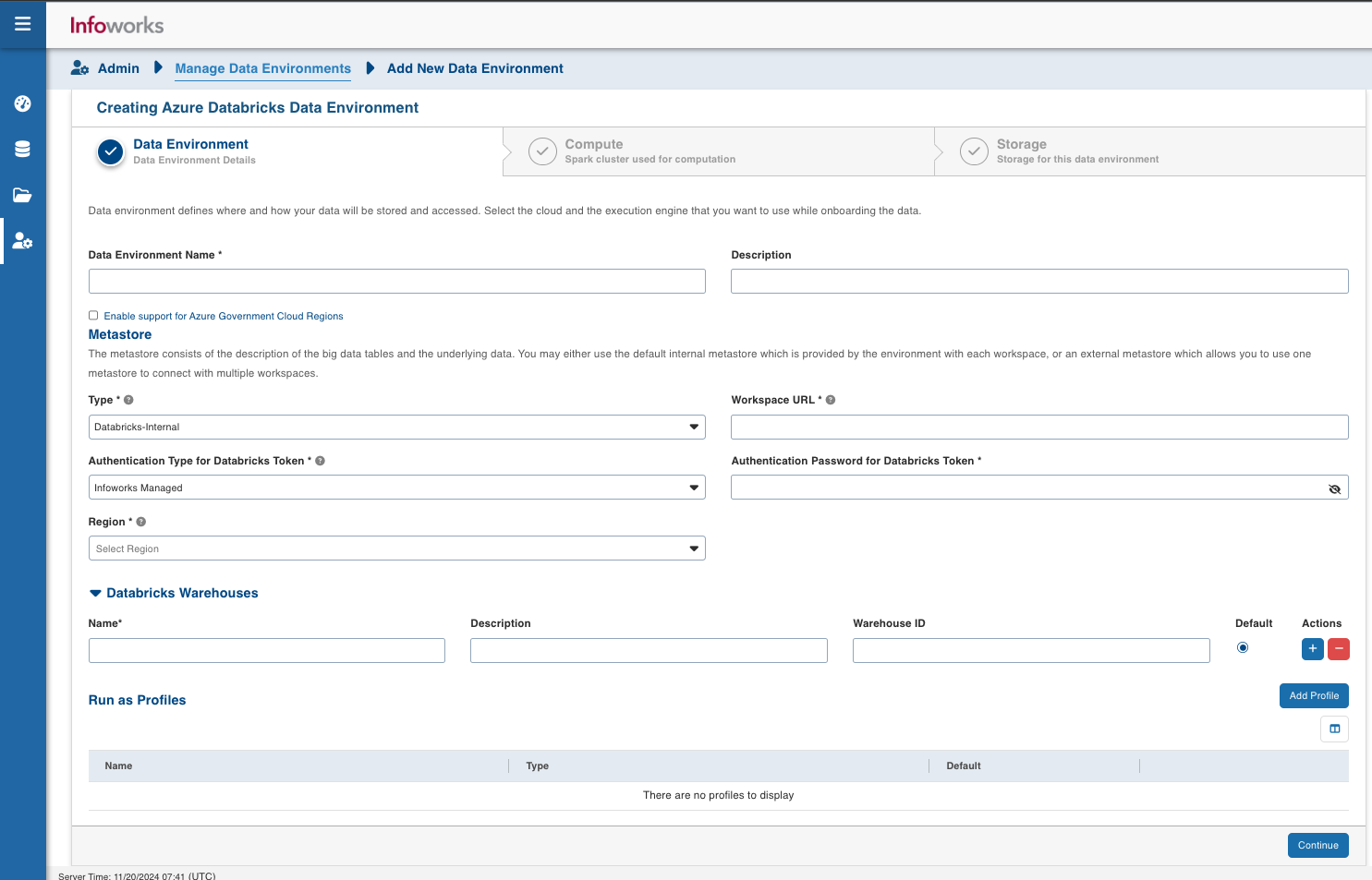Viewport: 1372px width, 880px height.
Task: Open the admin user-gear icon in sidebar
Action: (x=22, y=241)
